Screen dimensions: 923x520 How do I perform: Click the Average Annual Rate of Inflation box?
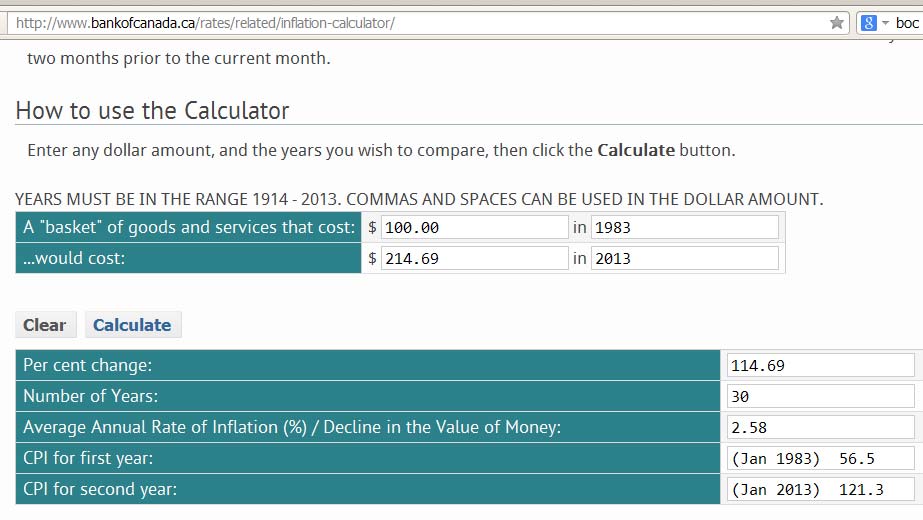821,428
